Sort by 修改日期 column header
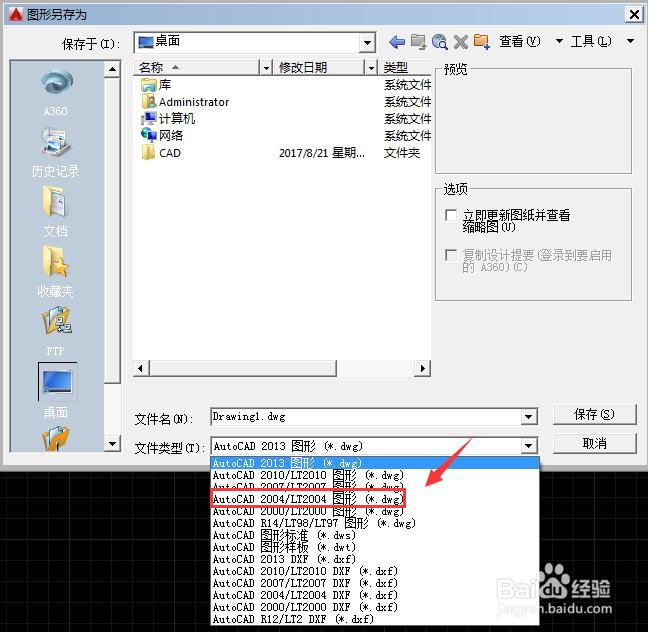The height and width of the screenshot is (632, 648). coord(319,67)
